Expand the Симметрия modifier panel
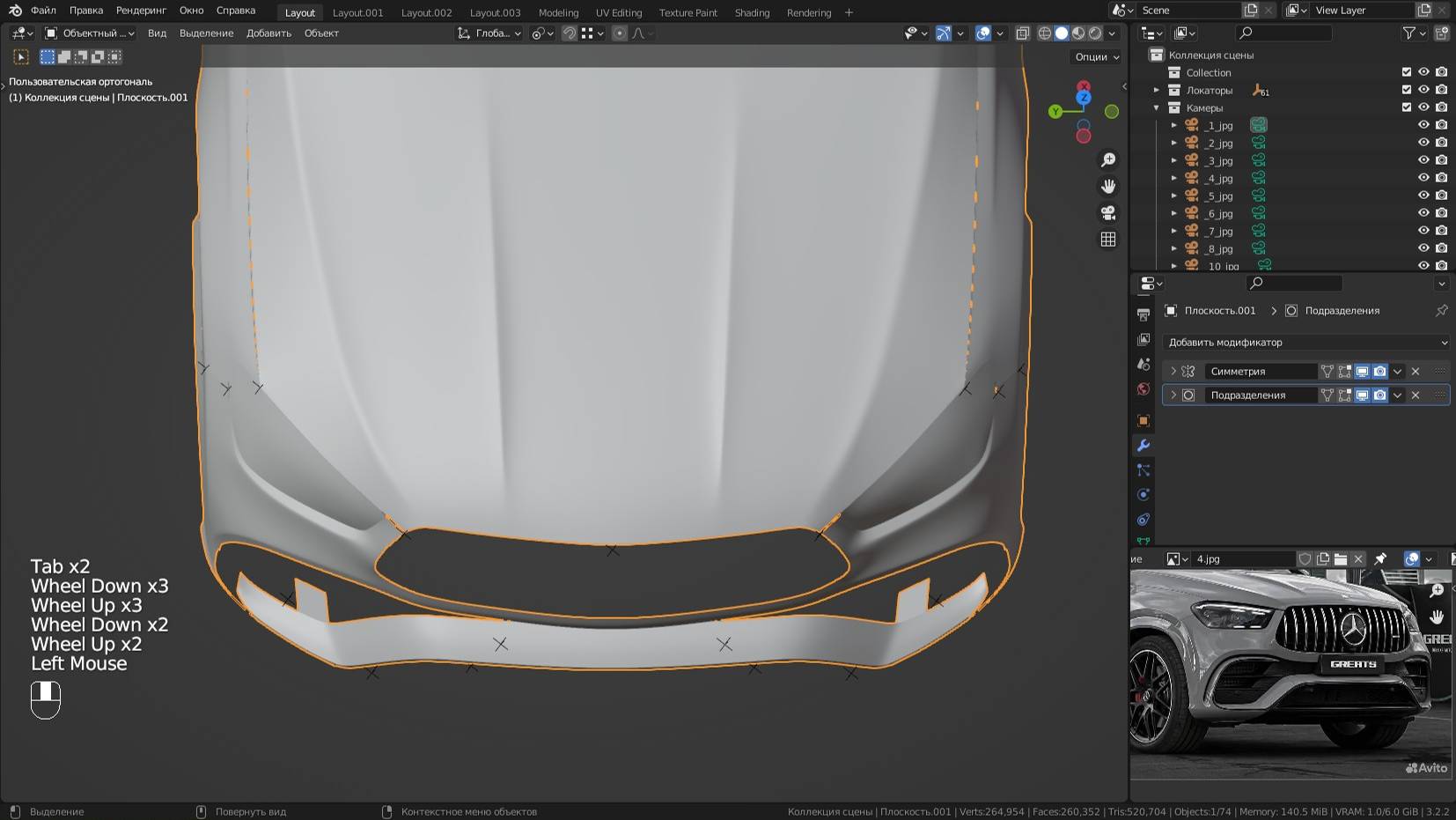The image size is (1456, 820). point(1173,372)
